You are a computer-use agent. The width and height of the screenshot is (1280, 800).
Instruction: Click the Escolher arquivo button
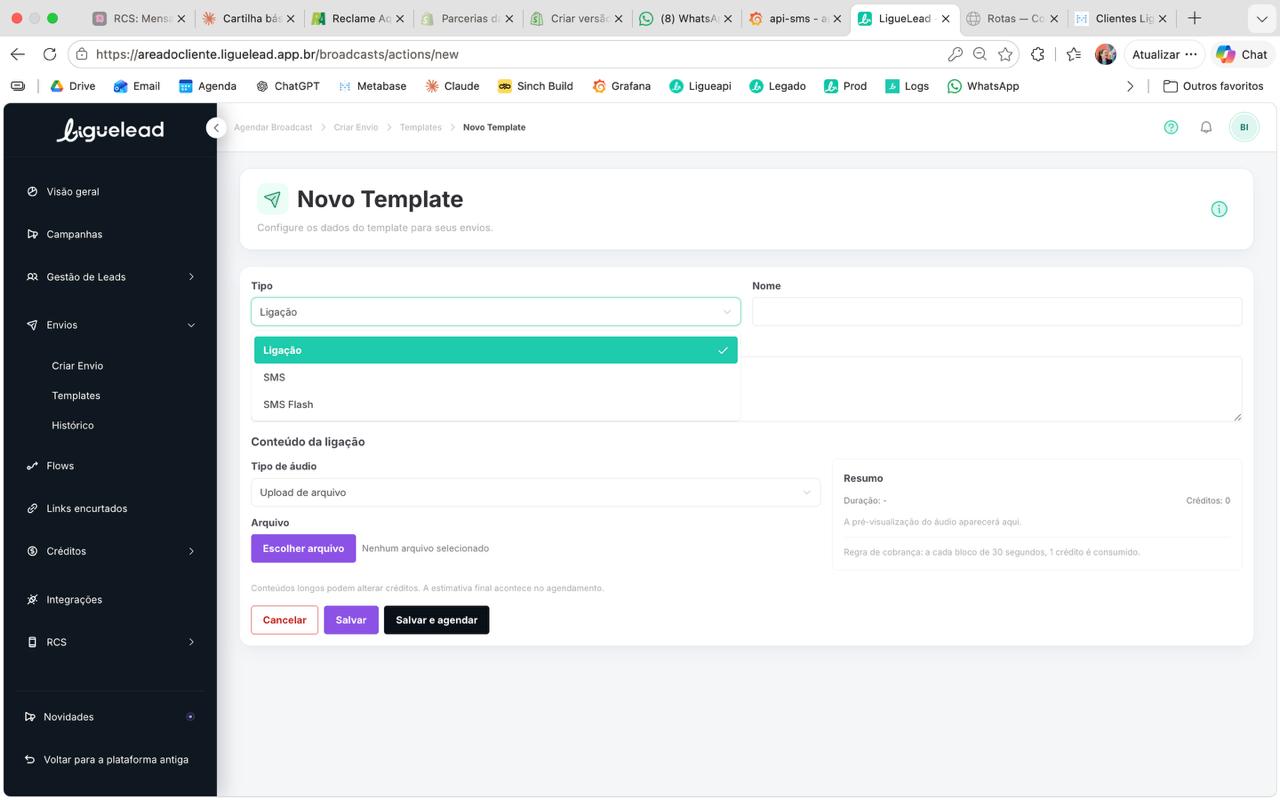(x=303, y=548)
